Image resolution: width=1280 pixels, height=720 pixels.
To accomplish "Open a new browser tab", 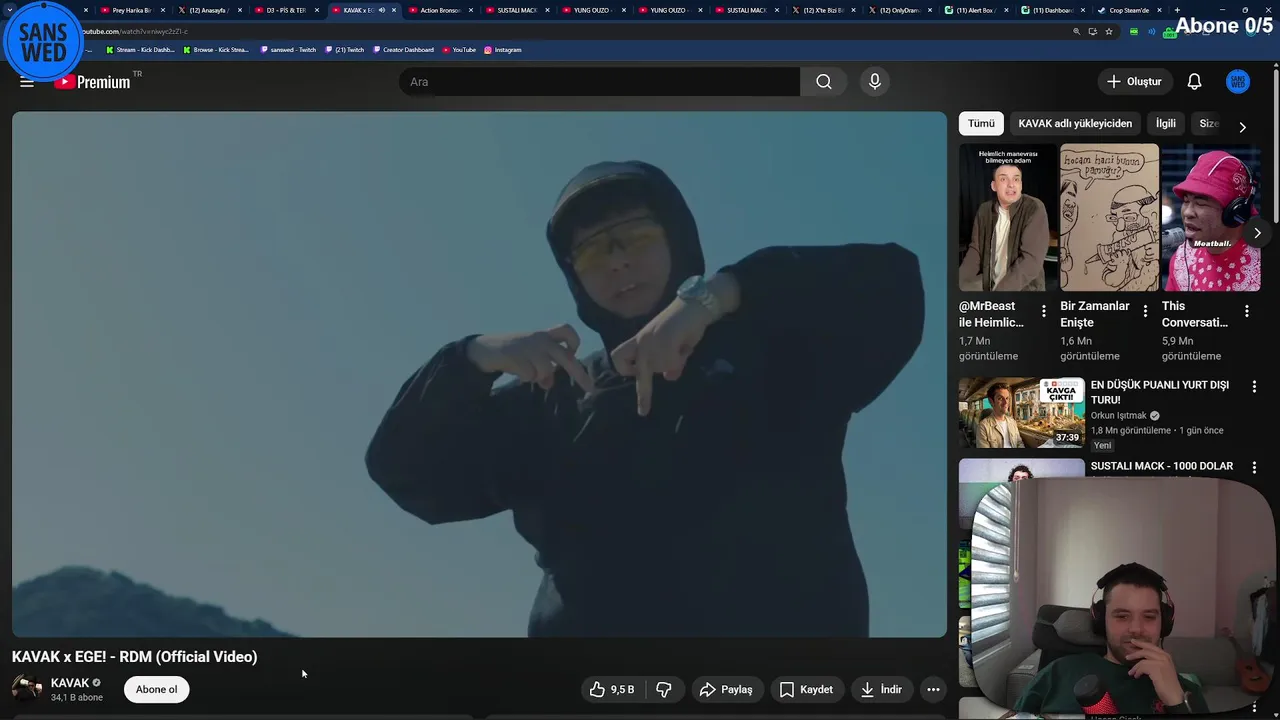I will click(1177, 10).
